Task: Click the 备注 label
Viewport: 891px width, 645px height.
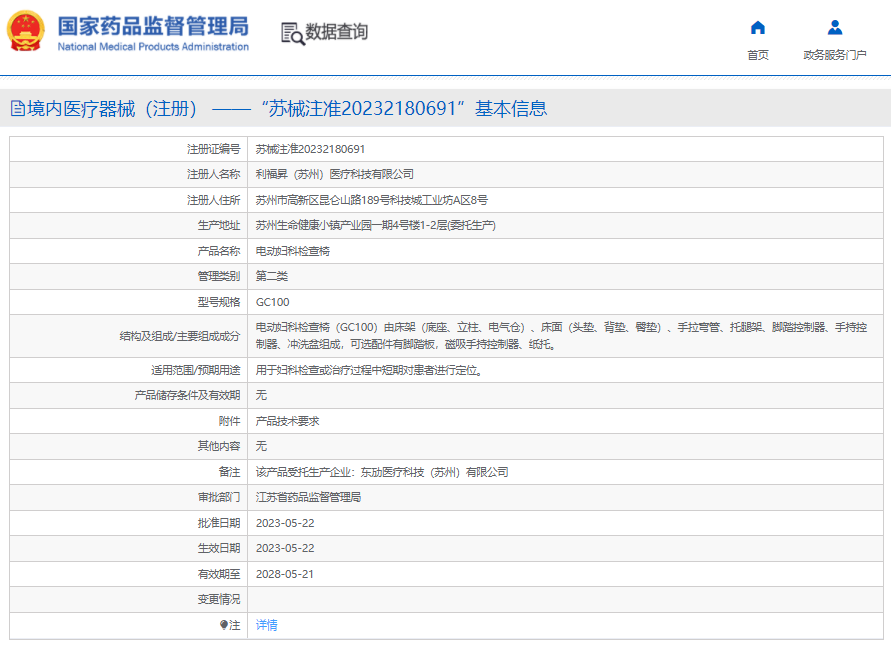Action: coord(230,472)
